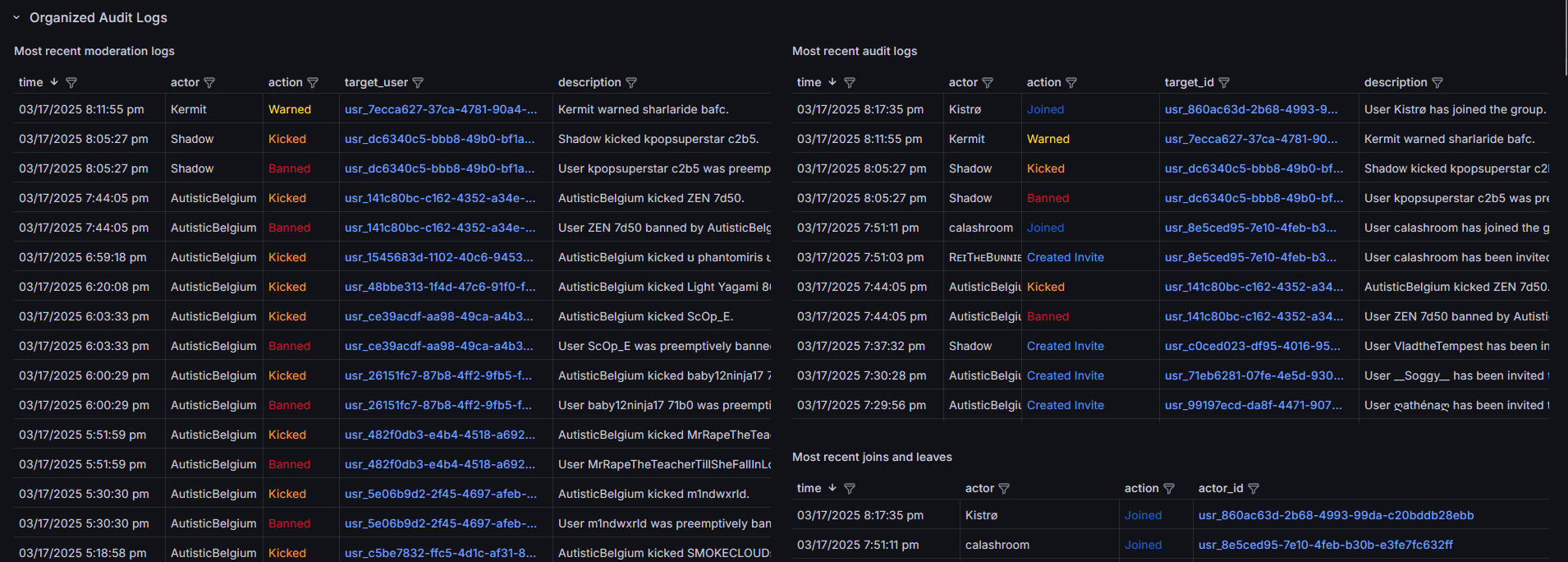The height and width of the screenshot is (562, 1568).
Task: Select 'AutisticBelgium kicked m1ndwxrld.' description cell
Action: pyautogui.click(x=653, y=494)
